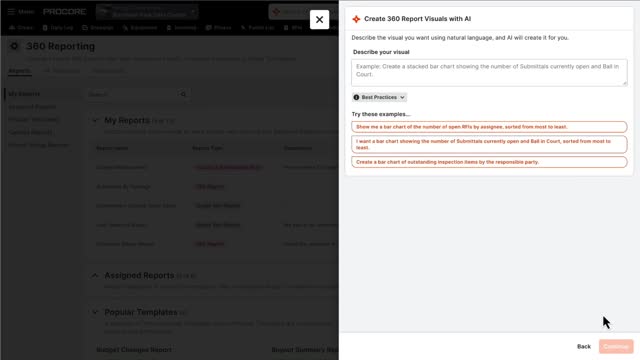The height and width of the screenshot is (360, 640).
Task: Close the AI visuals side panel
Action: [x=319, y=20]
